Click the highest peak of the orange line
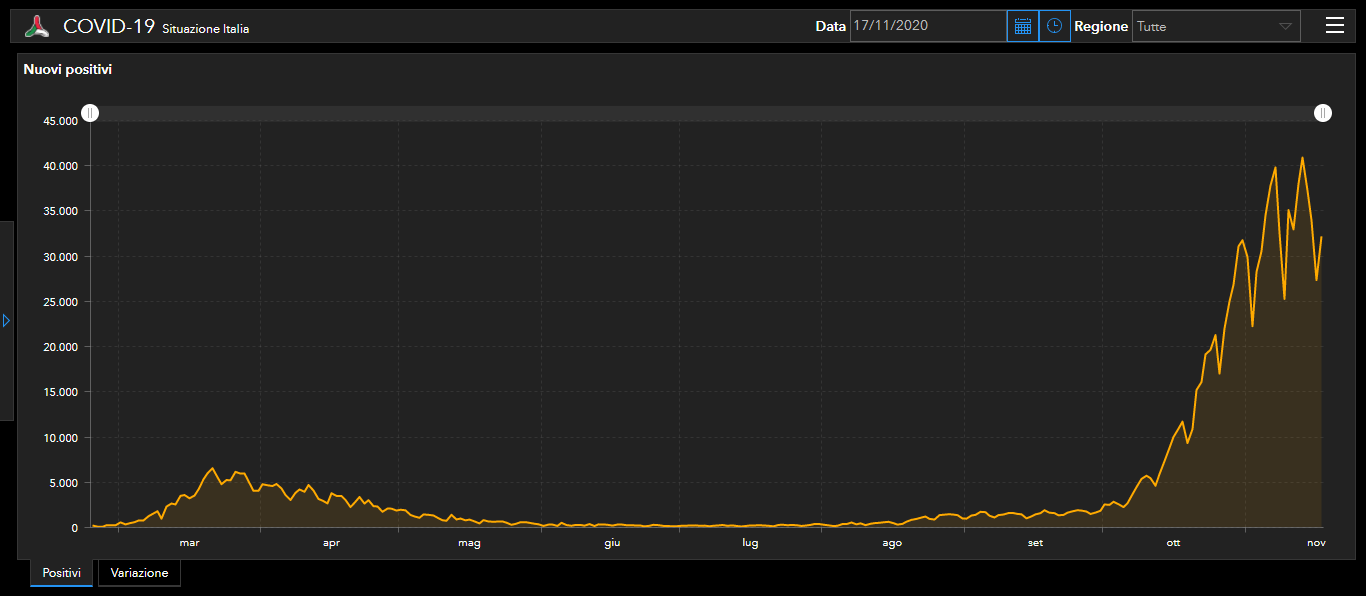The width and height of the screenshot is (1366, 596). [x=1301, y=158]
